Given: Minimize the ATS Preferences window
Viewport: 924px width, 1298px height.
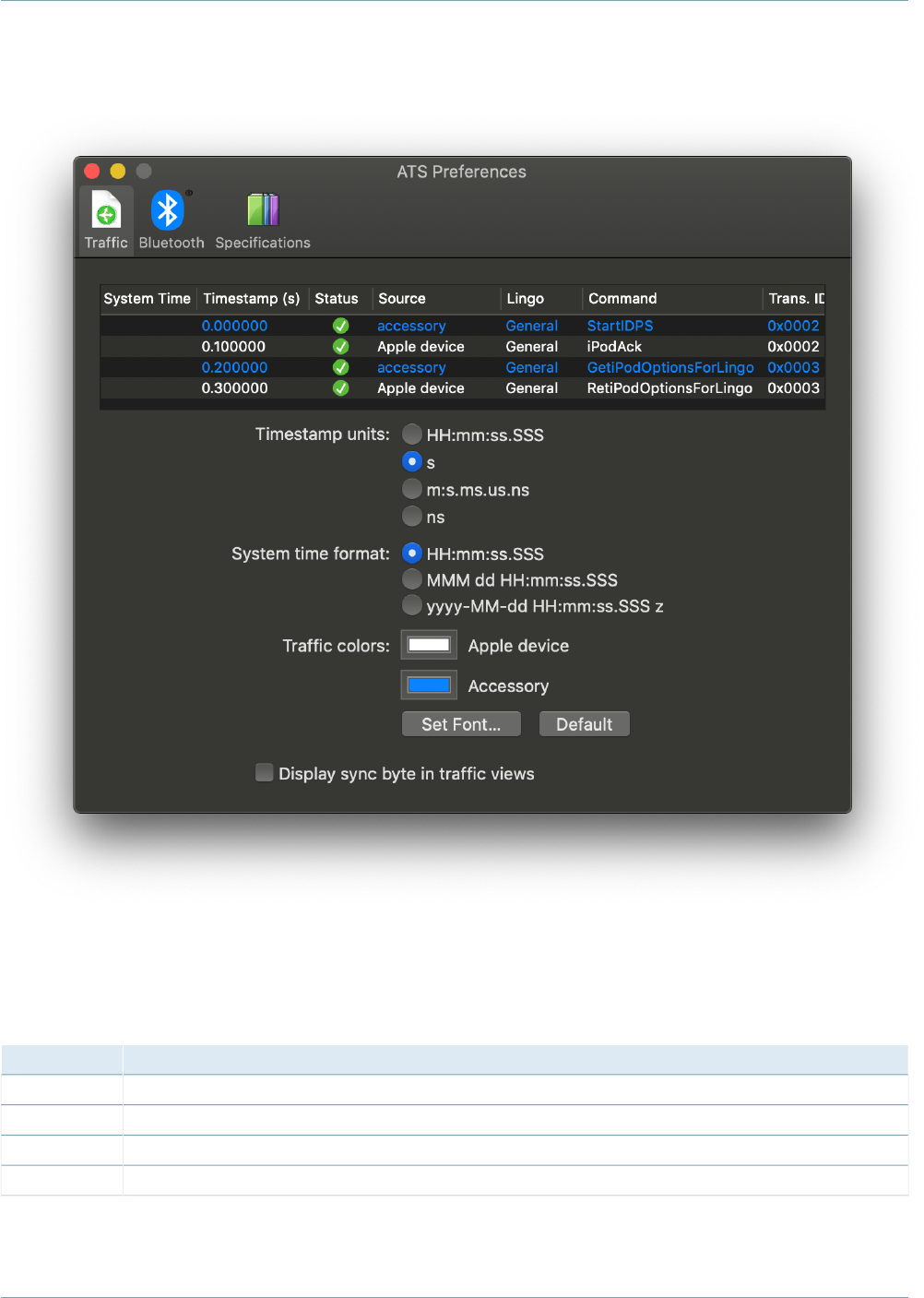Looking at the screenshot, I should pyautogui.click(x=118, y=171).
